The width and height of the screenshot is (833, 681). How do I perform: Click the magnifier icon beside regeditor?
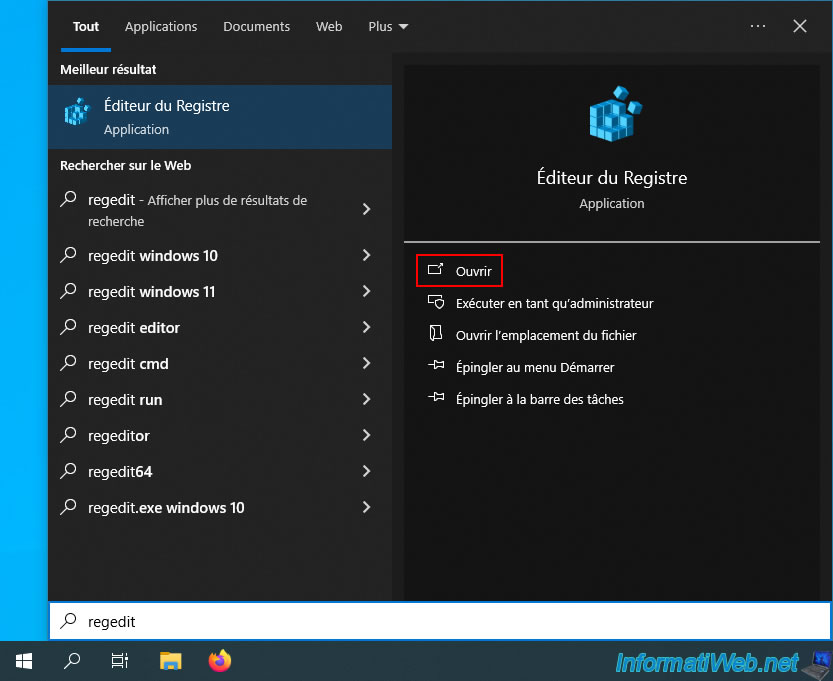click(x=69, y=435)
